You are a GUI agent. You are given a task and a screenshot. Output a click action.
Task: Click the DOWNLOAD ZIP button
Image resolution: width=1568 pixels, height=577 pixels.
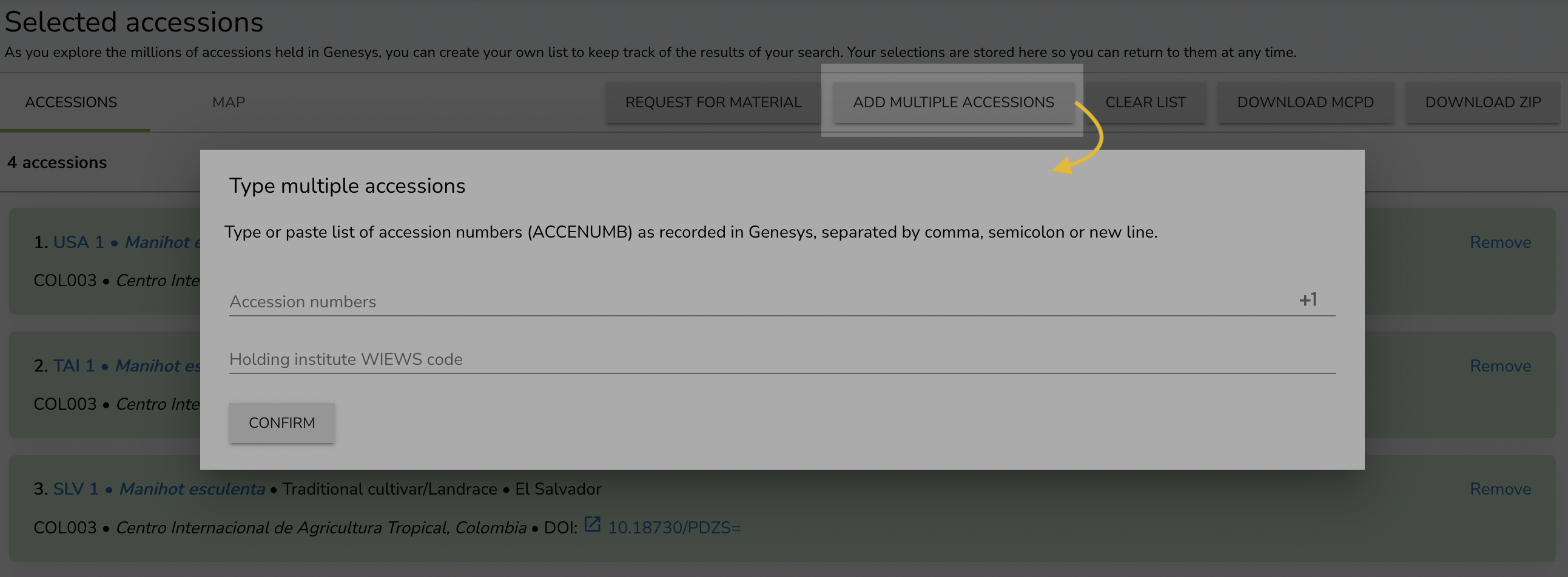point(1482,102)
